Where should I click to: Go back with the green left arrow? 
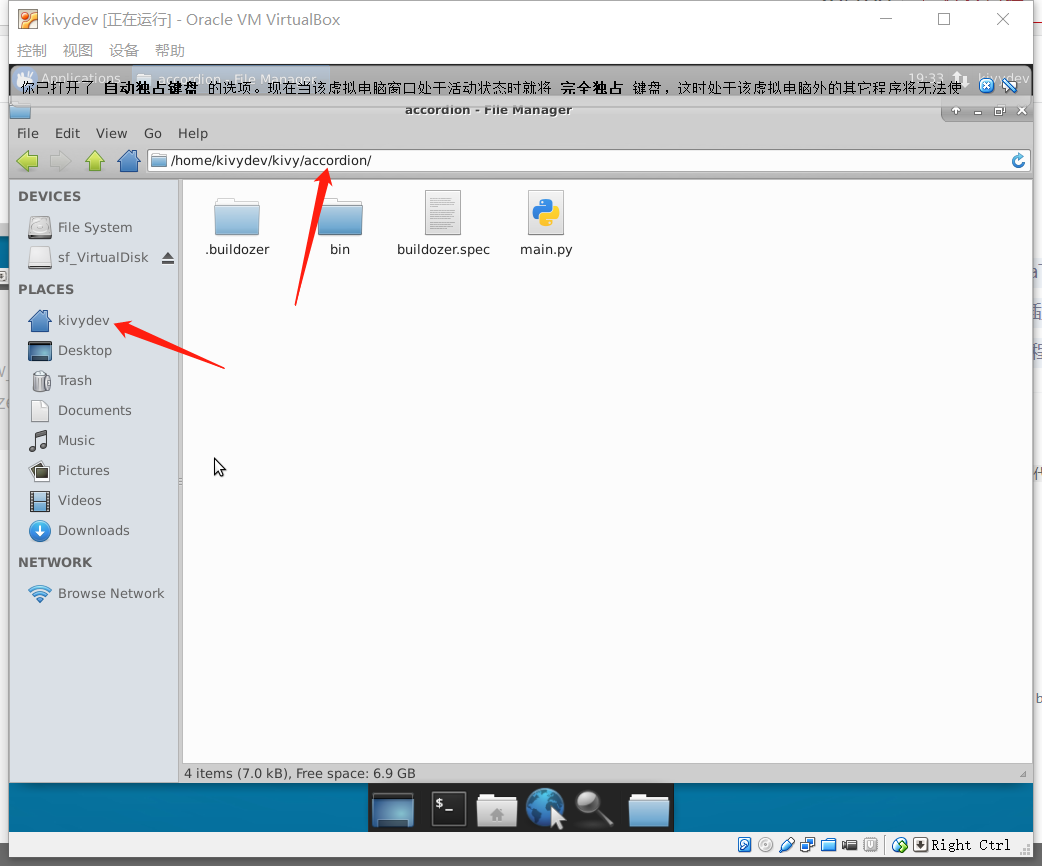coord(27,160)
